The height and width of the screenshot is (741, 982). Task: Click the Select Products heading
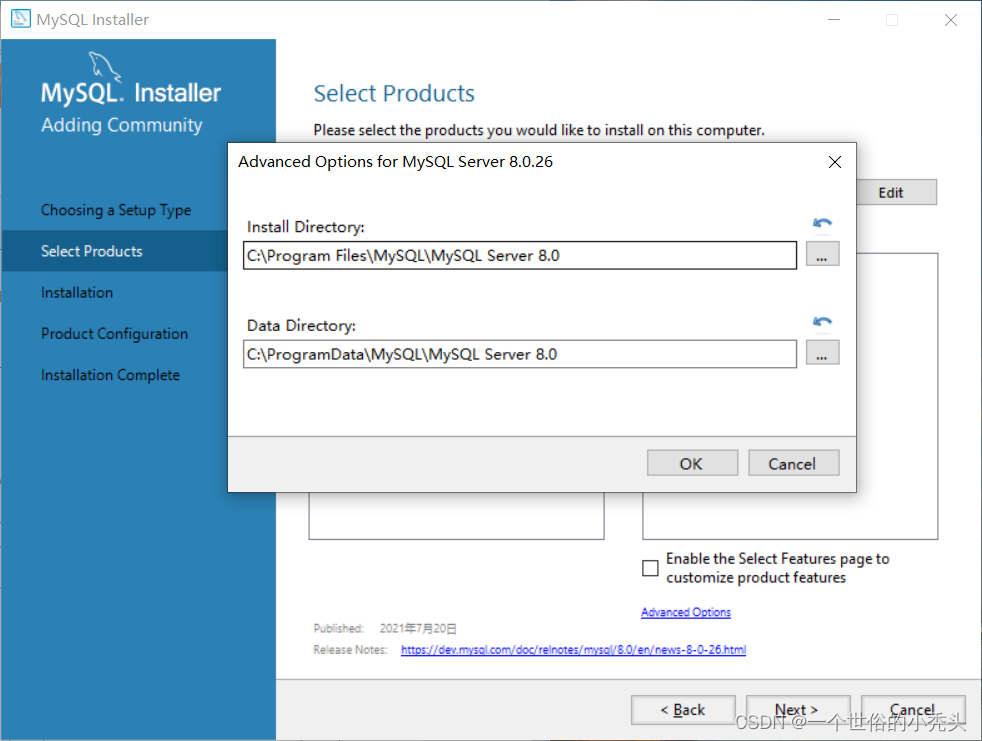pos(394,93)
